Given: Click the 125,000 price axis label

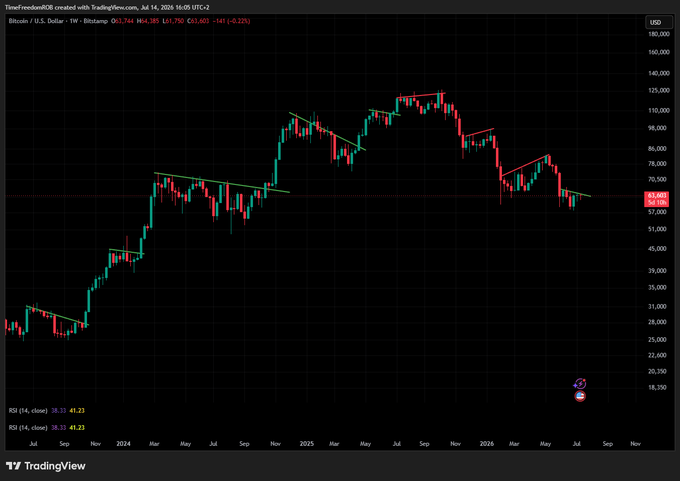Looking at the screenshot, I should (x=659, y=90).
